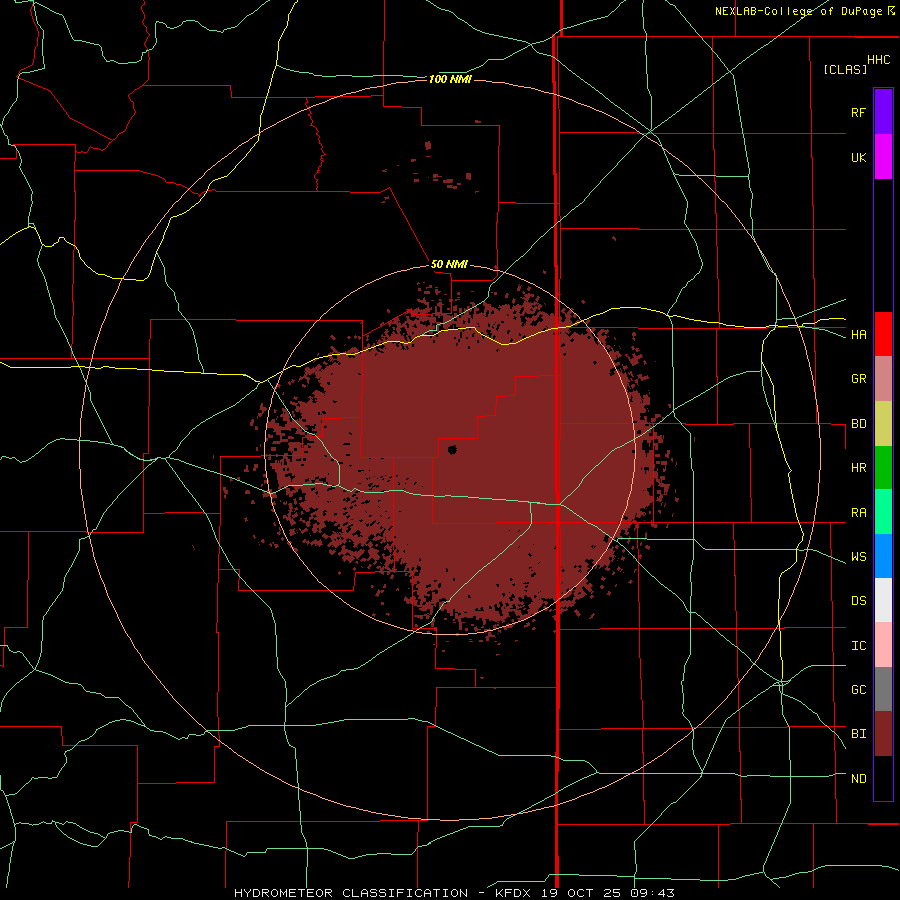This screenshot has width=900, height=900.
Task: Click the DS legend label
Action: pos(859,601)
